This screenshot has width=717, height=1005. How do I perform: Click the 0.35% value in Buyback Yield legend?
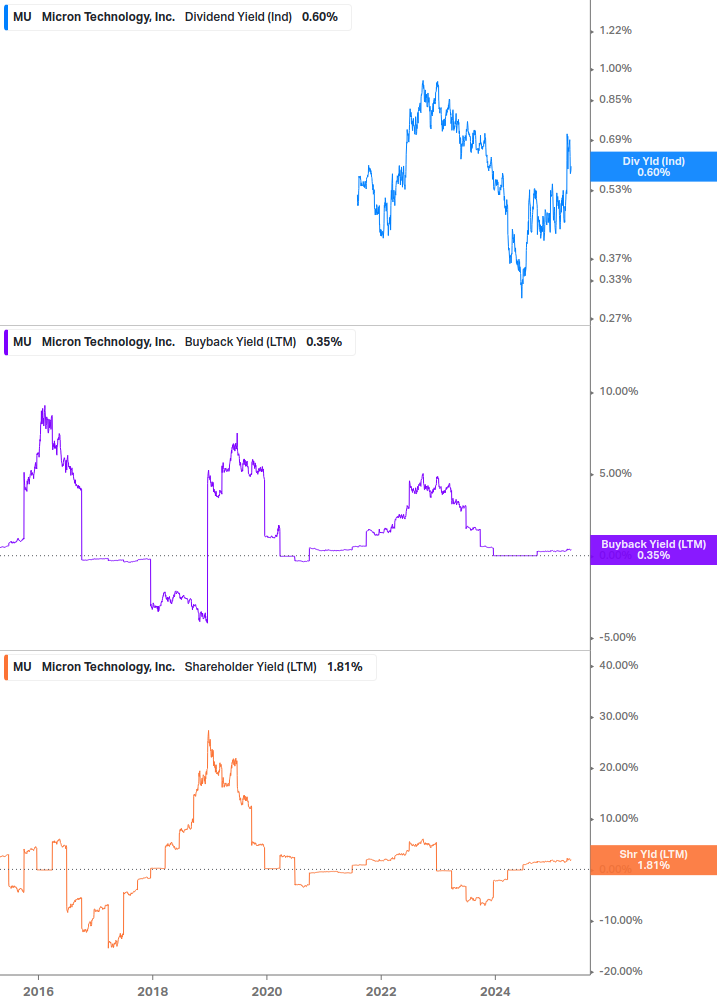click(324, 342)
